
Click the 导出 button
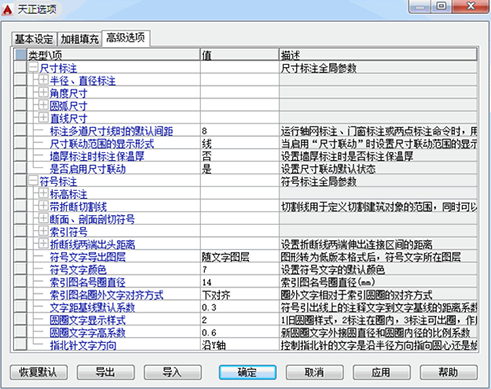coord(106,372)
